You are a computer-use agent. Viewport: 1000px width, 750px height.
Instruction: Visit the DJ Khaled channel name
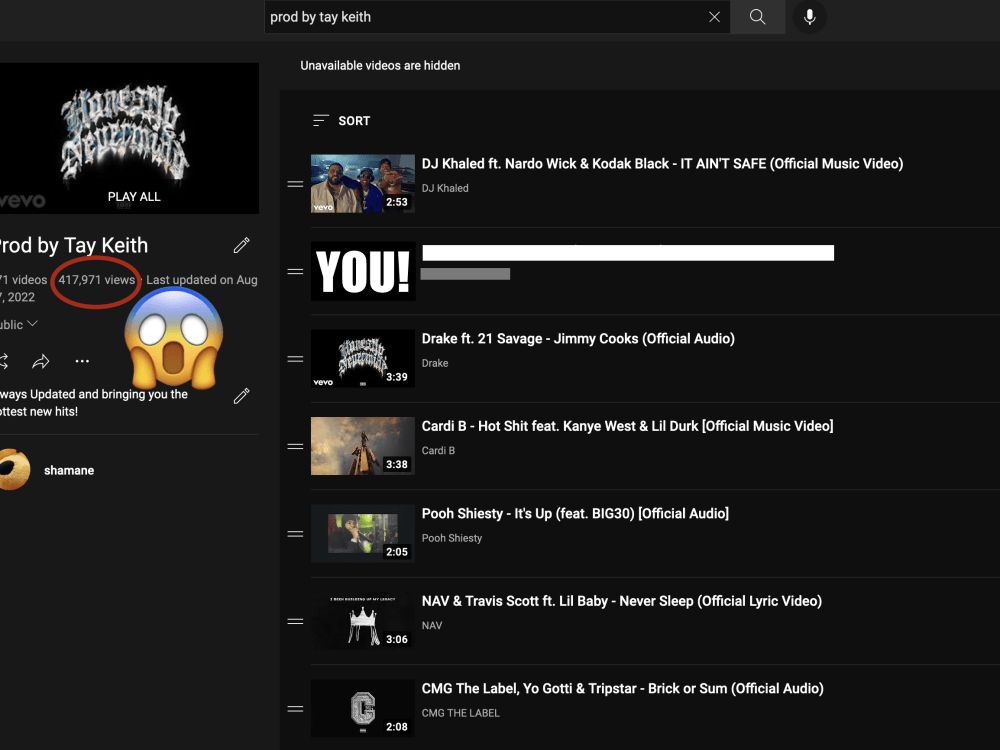445,188
